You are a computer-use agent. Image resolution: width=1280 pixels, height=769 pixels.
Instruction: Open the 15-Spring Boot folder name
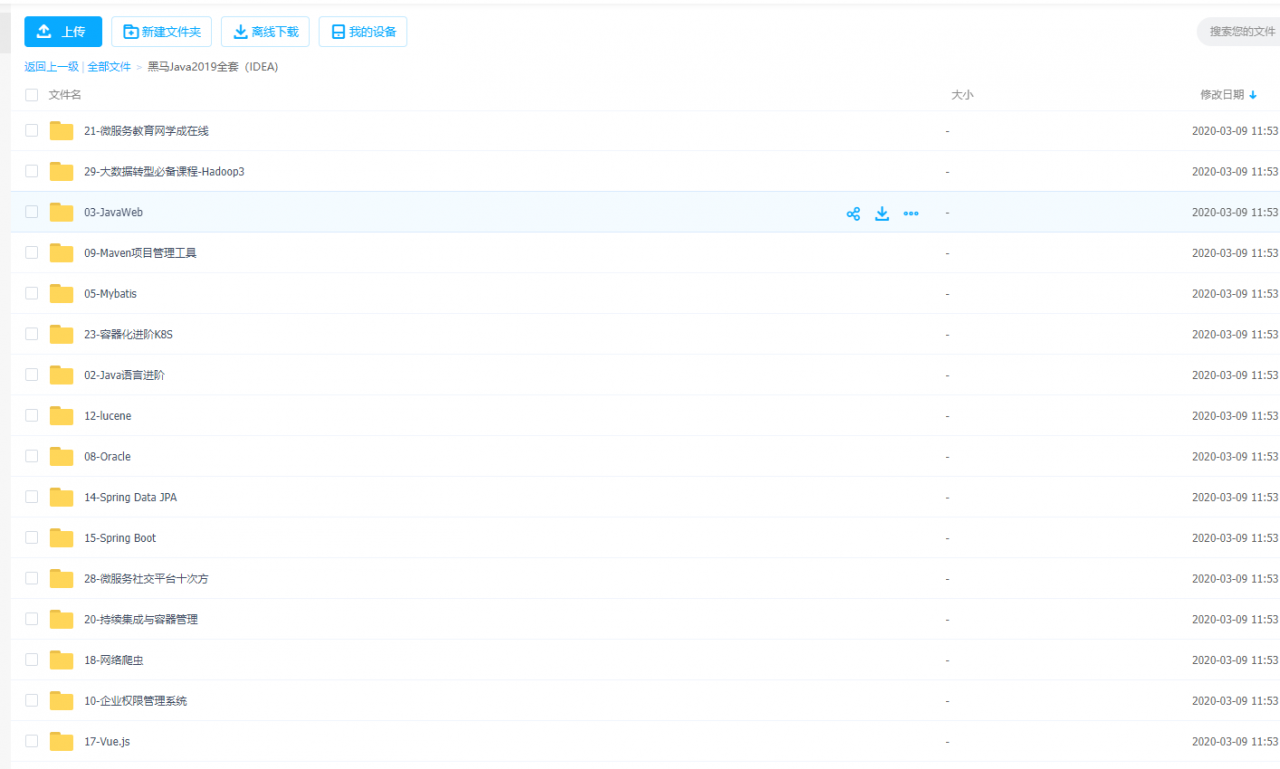[120, 538]
